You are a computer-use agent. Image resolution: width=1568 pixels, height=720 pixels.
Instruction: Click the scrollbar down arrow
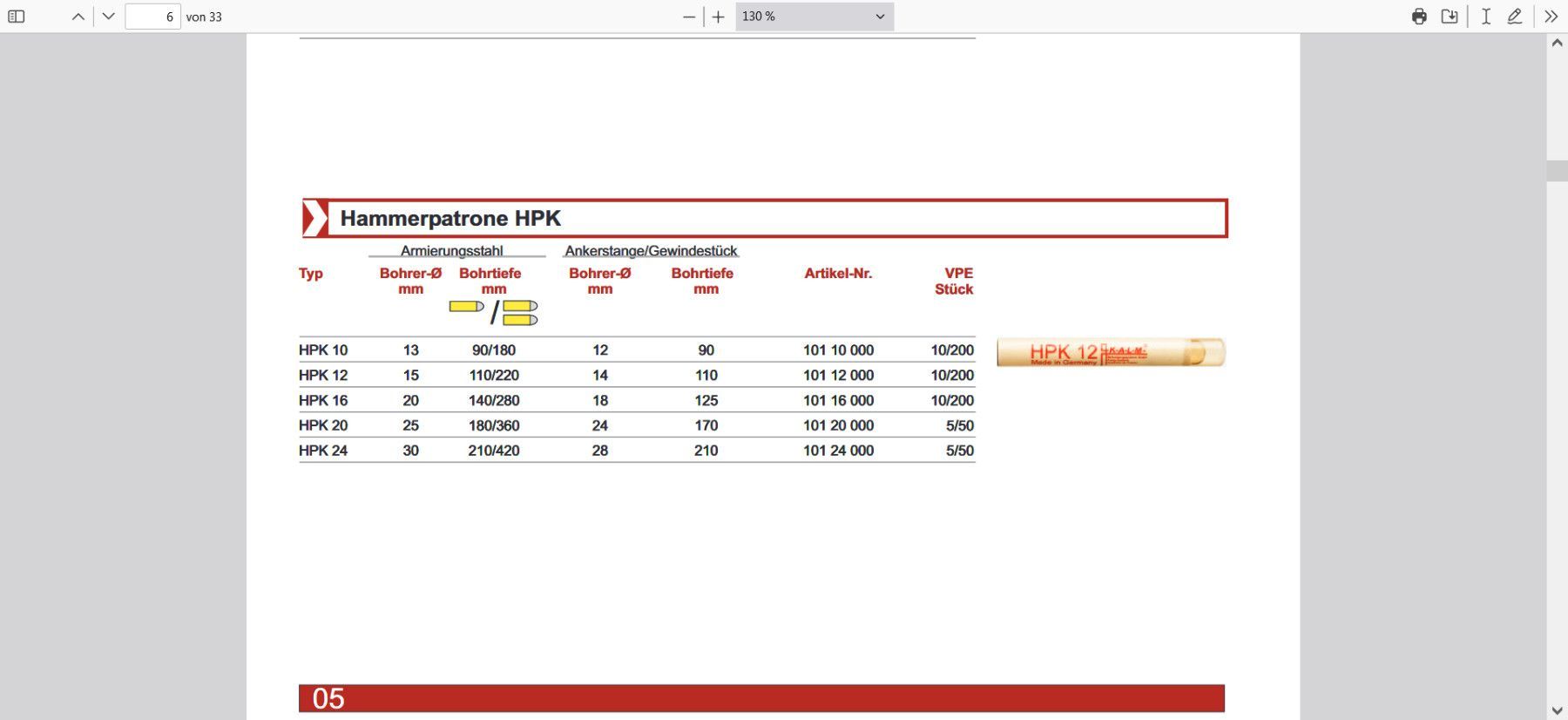coord(1557,711)
